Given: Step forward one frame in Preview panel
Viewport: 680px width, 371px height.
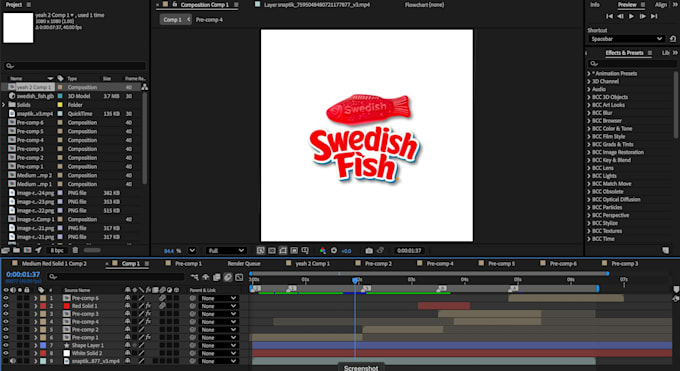Looking at the screenshot, I should pyautogui.click(x=643, y=16).
